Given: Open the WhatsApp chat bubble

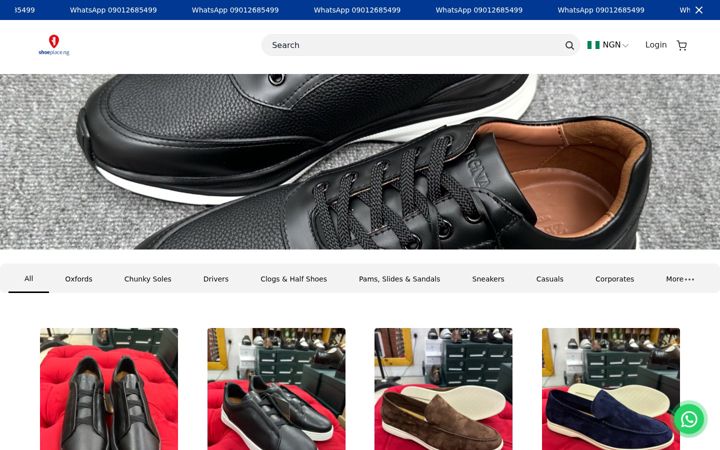Looking at the screenshot, I should [x=689, y=419].
